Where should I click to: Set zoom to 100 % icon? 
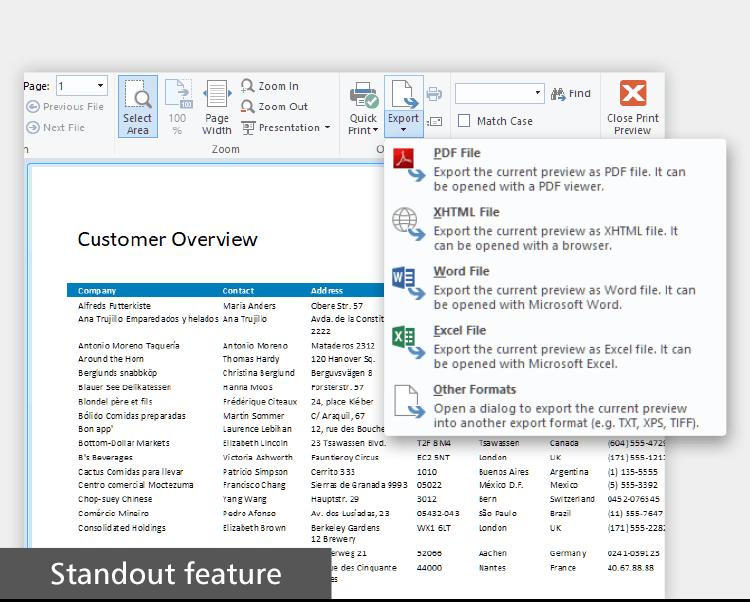(x=178, y=94)
